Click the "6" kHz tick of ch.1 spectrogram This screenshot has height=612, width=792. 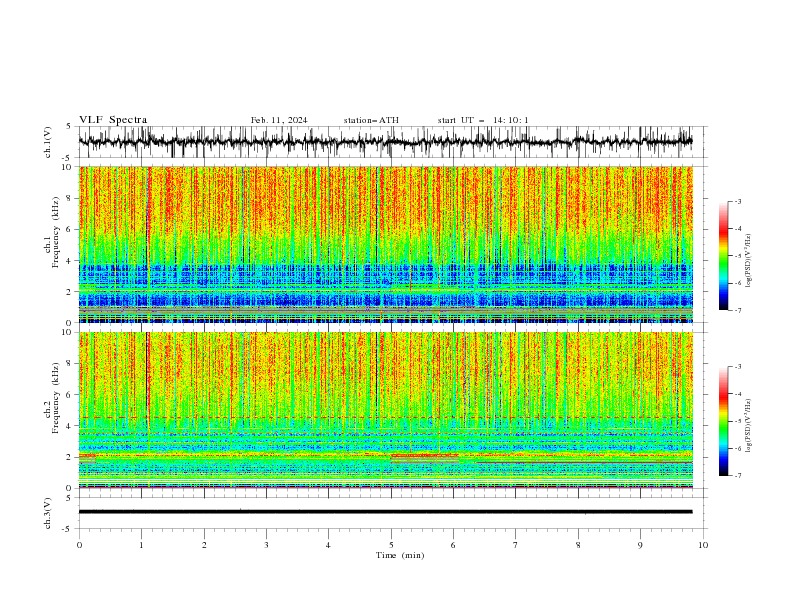[70, 229]
